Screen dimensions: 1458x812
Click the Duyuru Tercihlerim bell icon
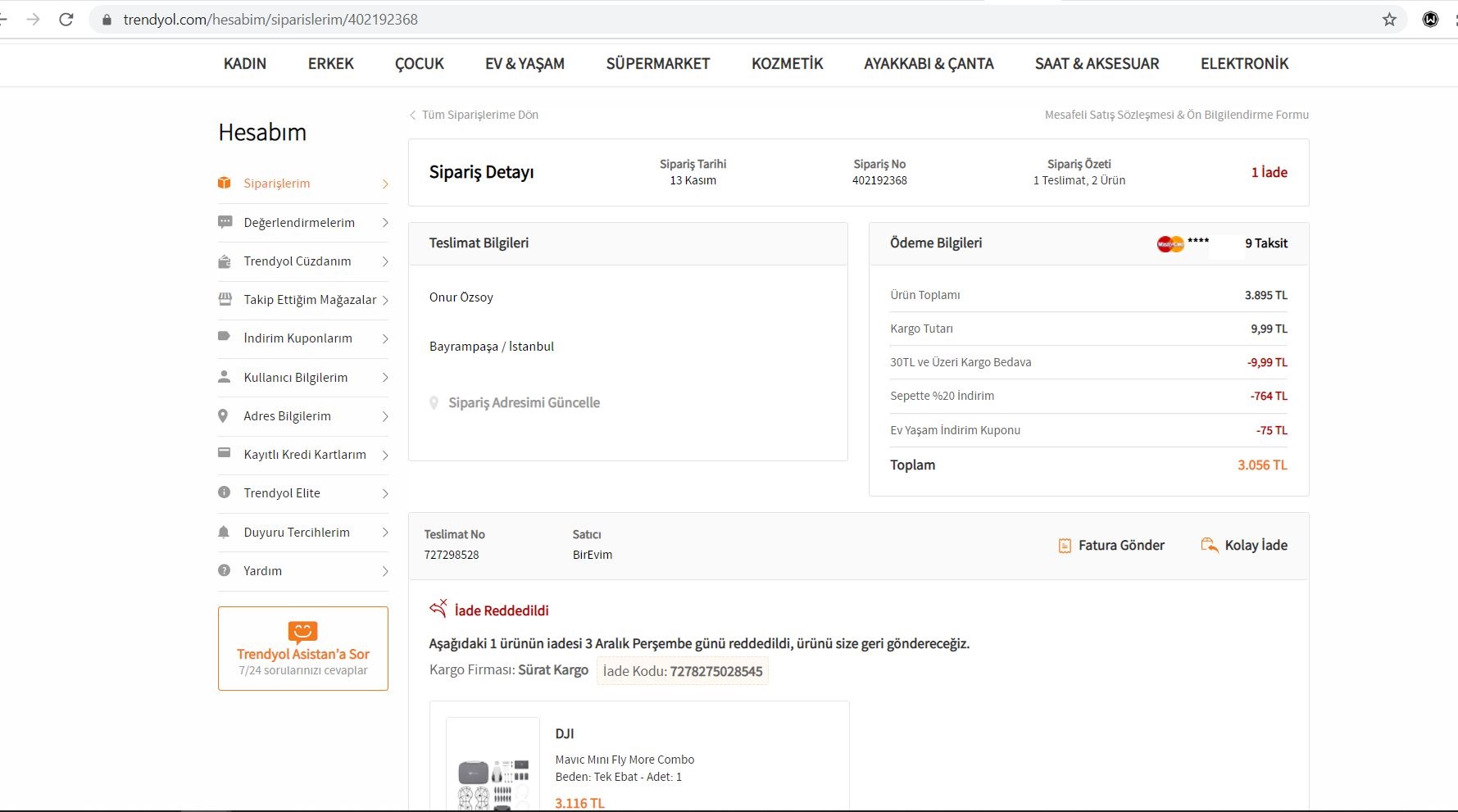point(224,532)
